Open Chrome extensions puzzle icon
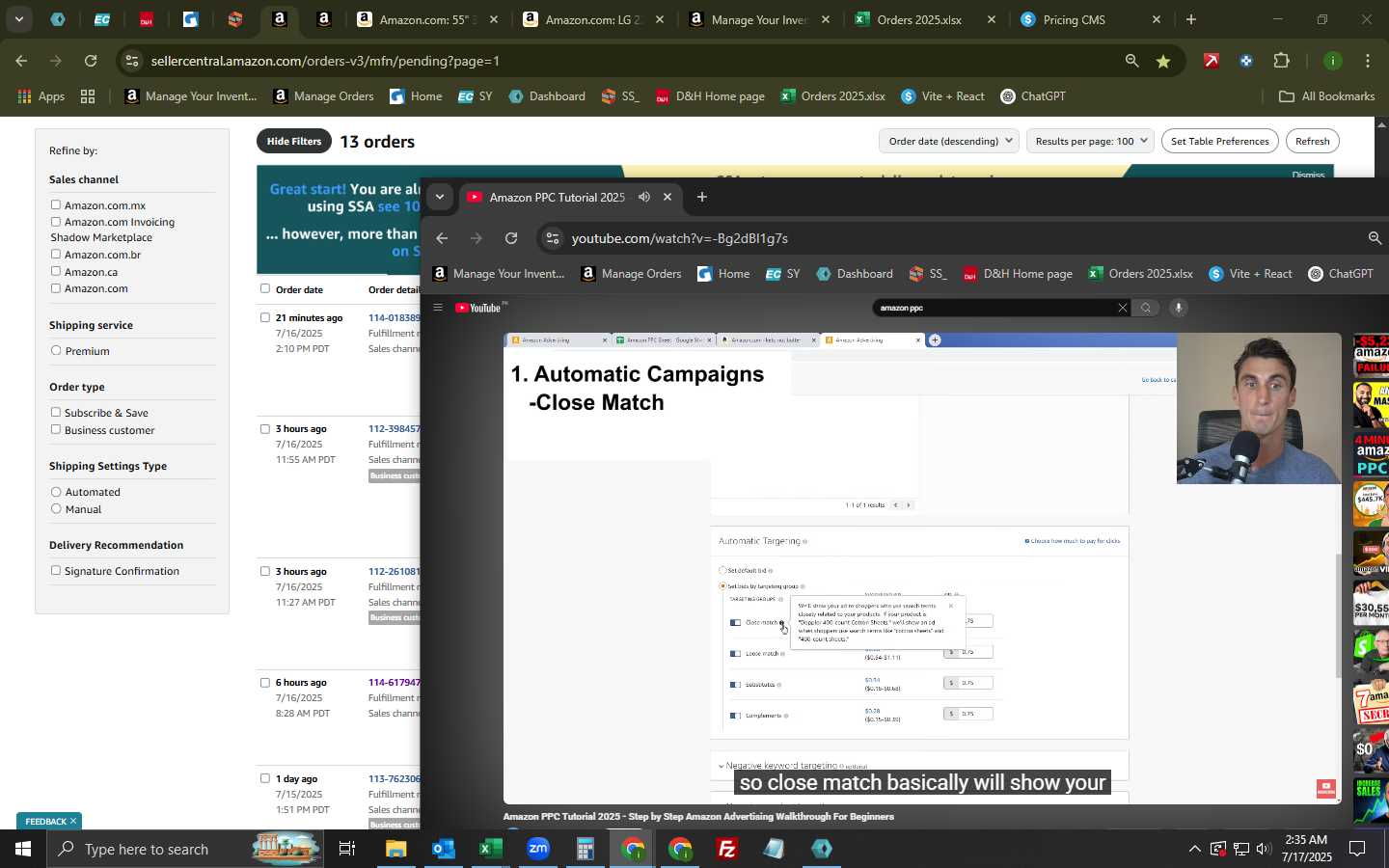This screenshot has width=1389, height=868. click(1281, 61)
